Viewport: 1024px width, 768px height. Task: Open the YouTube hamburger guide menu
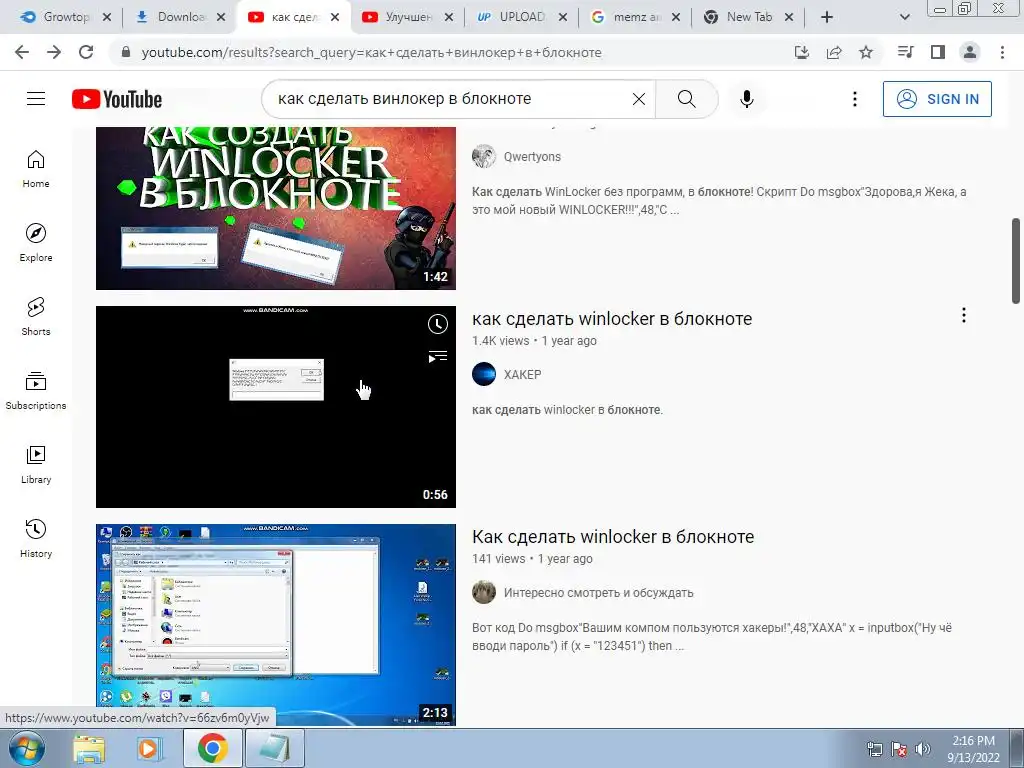pos(36,99)
